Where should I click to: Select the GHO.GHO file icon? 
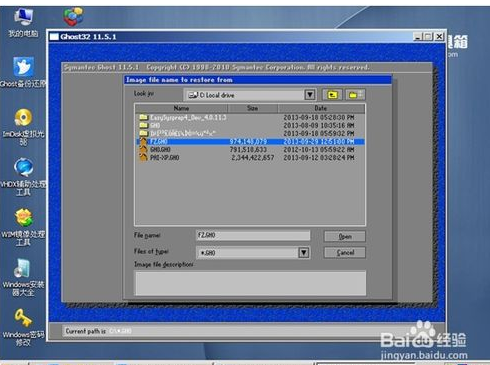pos(143,149)
